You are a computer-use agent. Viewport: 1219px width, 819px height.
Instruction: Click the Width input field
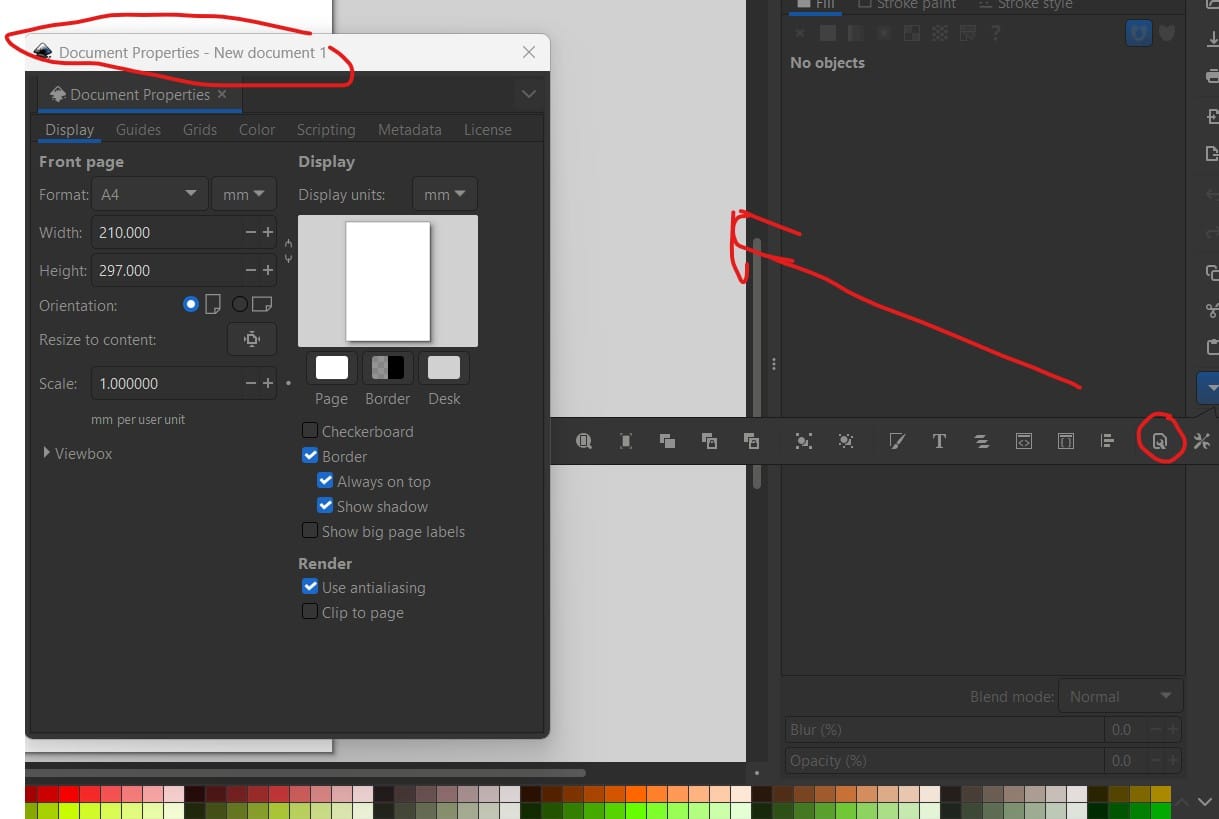tap(167, 233)
